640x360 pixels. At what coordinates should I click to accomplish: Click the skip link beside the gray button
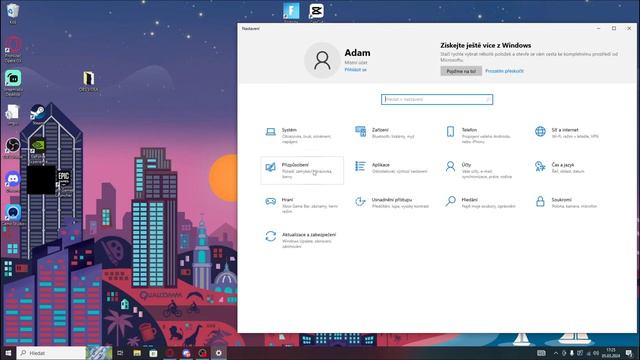pyautogui.click(x=504, y=71)
